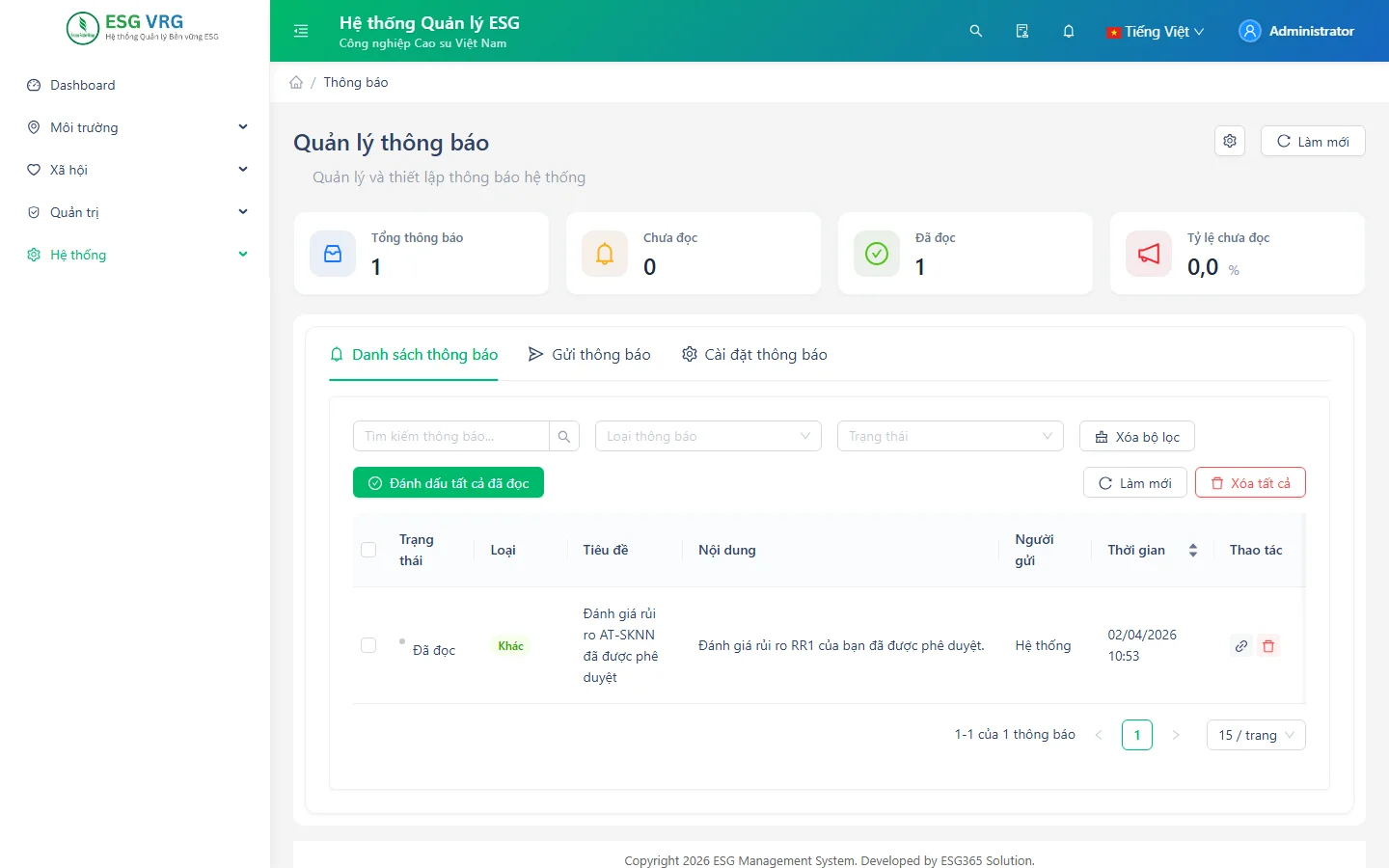Open Loại thông báo dropdown

click(x=708, y=436)
